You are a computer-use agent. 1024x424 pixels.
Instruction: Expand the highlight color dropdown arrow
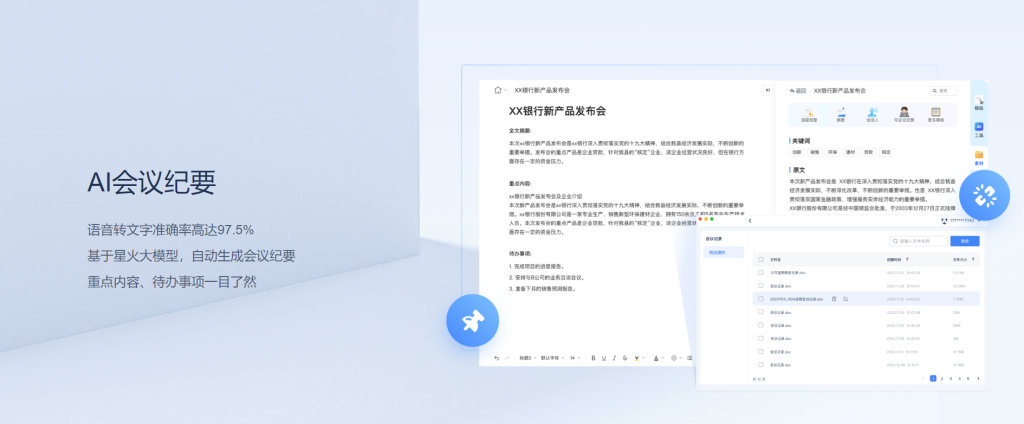(x=644, y=358)
